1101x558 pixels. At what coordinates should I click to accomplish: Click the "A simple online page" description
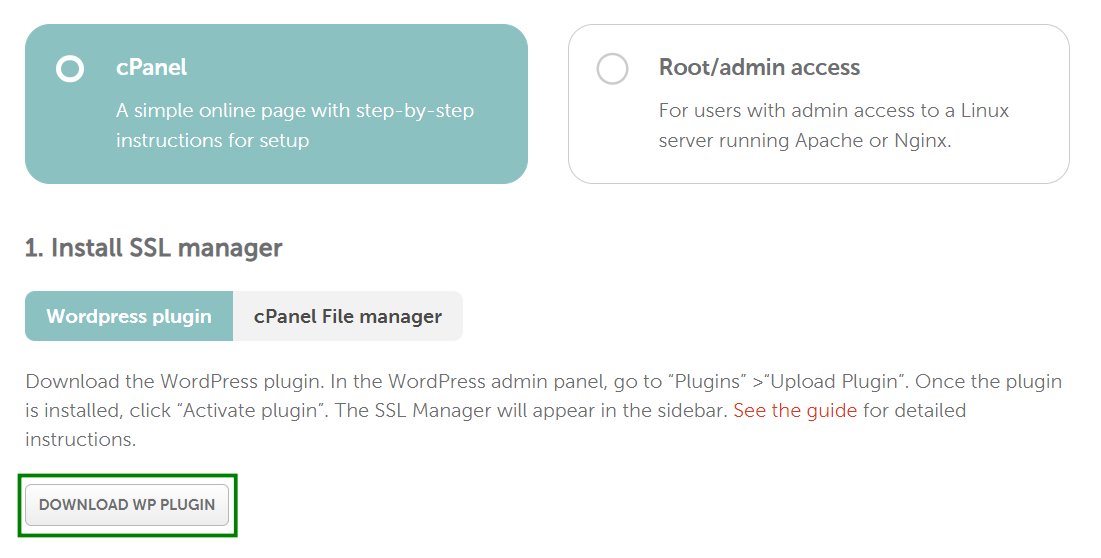click(294, 110)
